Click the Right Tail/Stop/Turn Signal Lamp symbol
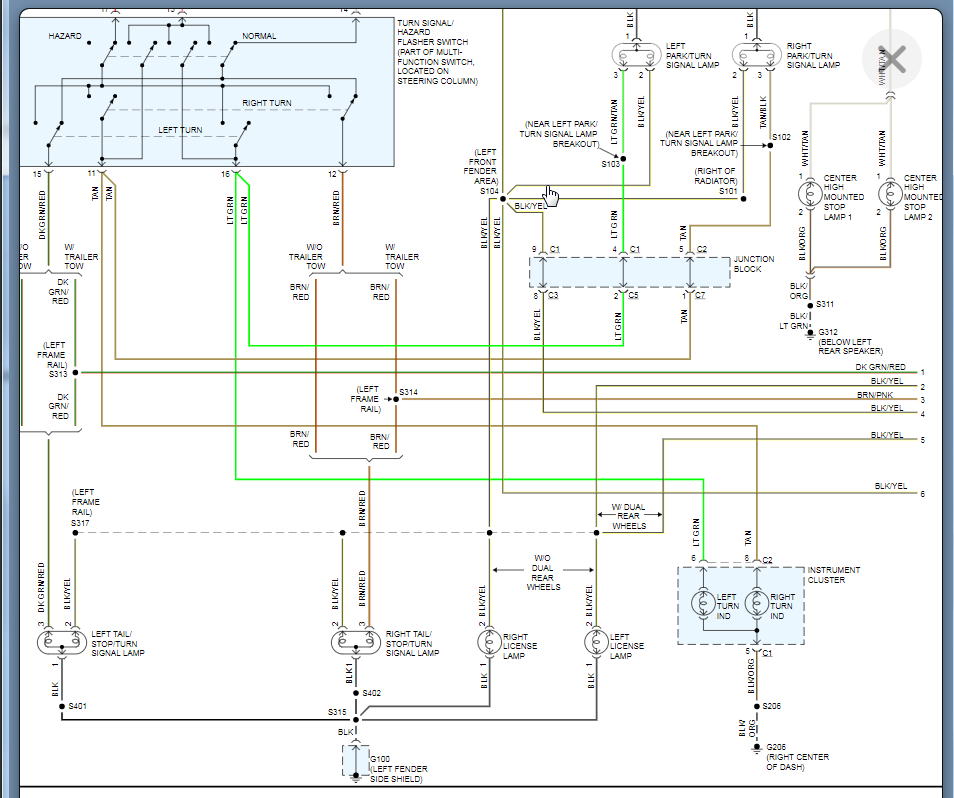The height and width of the screenshot is (798, 954). pos(356,642)
